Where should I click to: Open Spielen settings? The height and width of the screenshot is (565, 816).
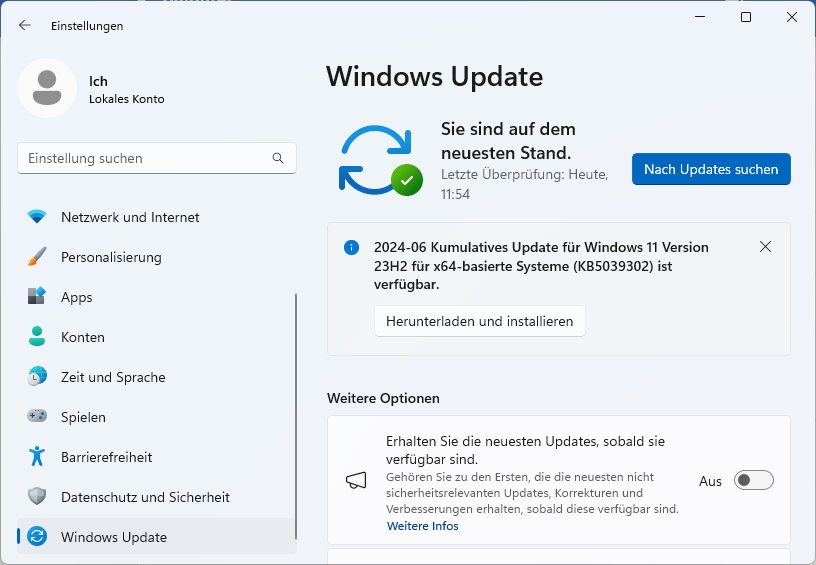point(156,417)
